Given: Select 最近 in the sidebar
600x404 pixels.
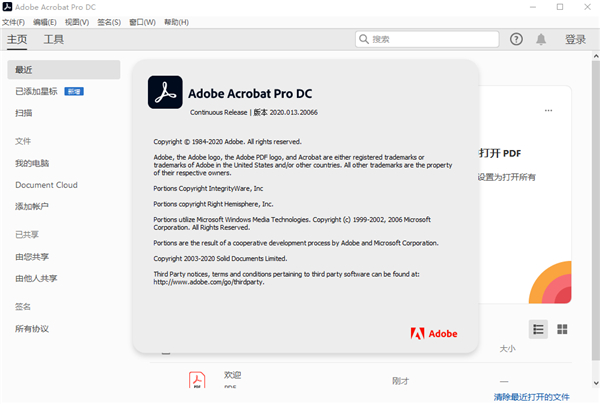Looking at the screenshot, I should pos(64,70).
